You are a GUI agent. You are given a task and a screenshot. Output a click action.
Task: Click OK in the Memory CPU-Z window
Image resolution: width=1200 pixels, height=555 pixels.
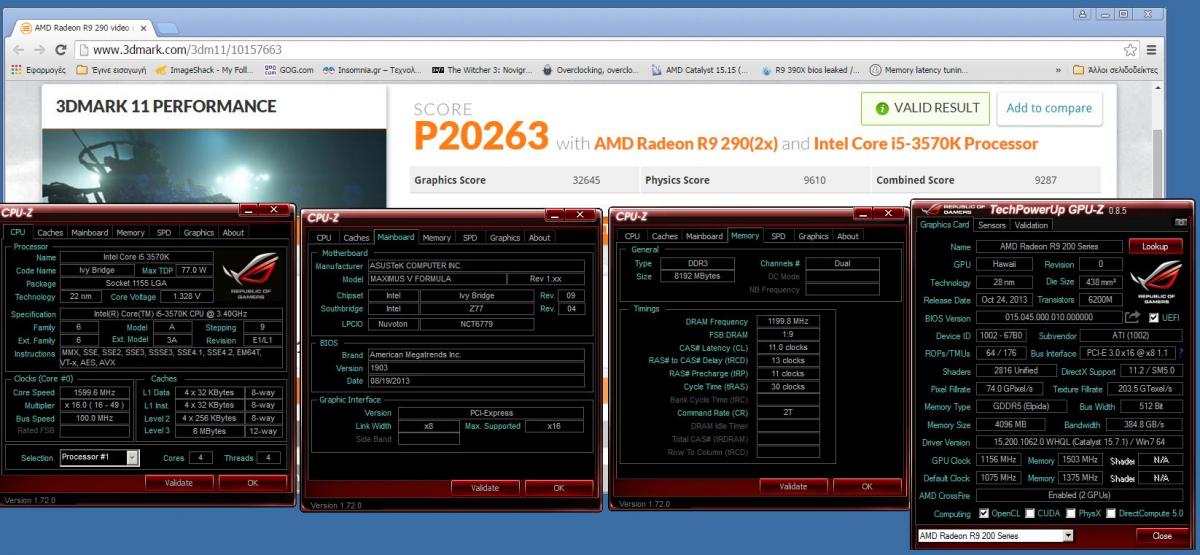866,486
